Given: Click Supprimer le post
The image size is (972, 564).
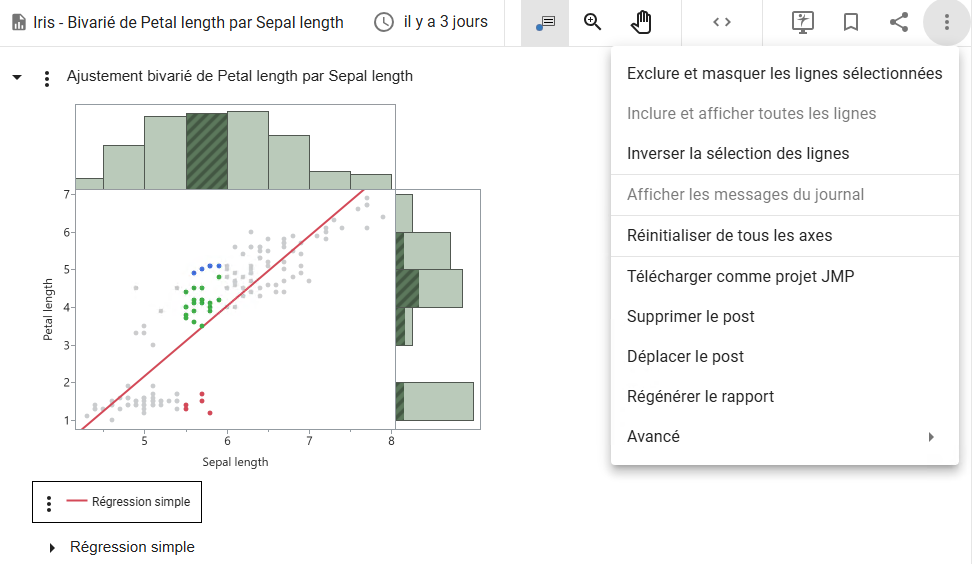Looking at the screenshot, I should 690,317.
